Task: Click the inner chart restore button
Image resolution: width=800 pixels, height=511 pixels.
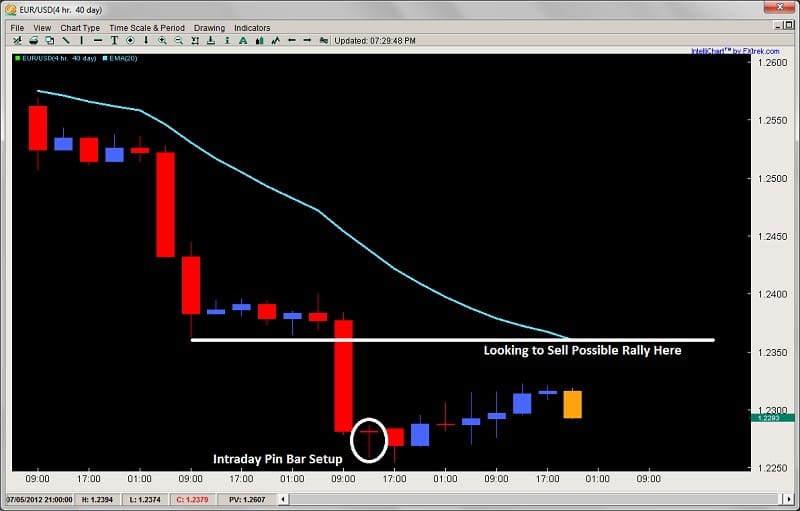Action: 789,25
